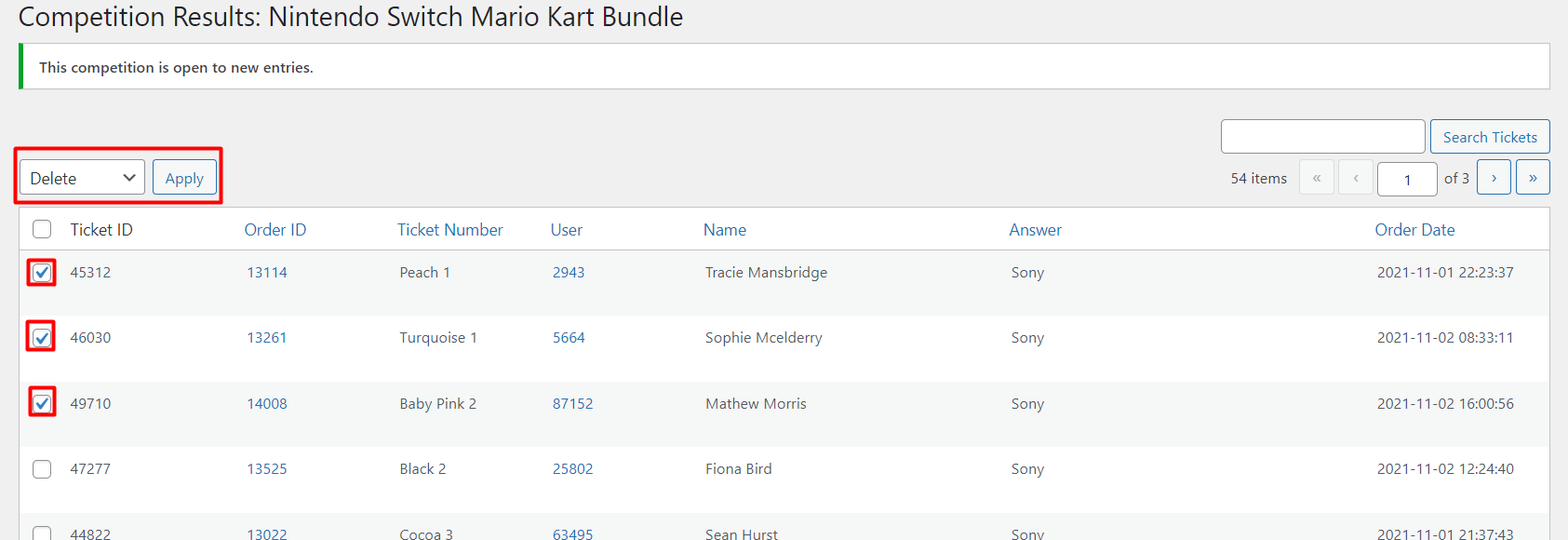Click the Search Tickets button

pos(1490,137)
